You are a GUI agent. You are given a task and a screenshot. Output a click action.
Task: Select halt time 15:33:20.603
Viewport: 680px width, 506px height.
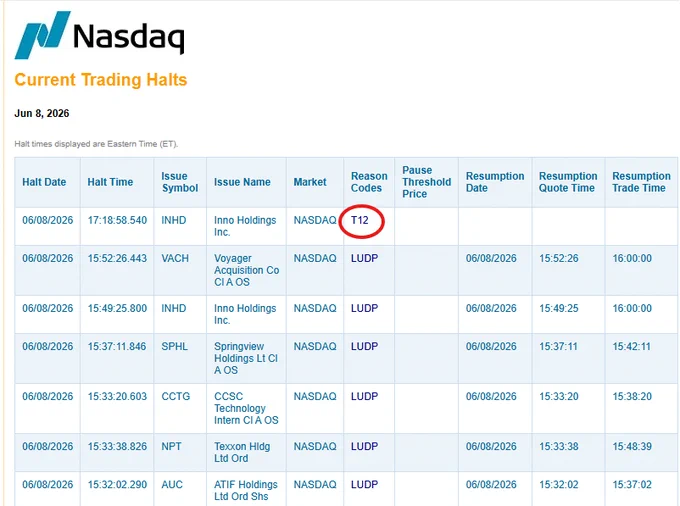coord(117,396)
